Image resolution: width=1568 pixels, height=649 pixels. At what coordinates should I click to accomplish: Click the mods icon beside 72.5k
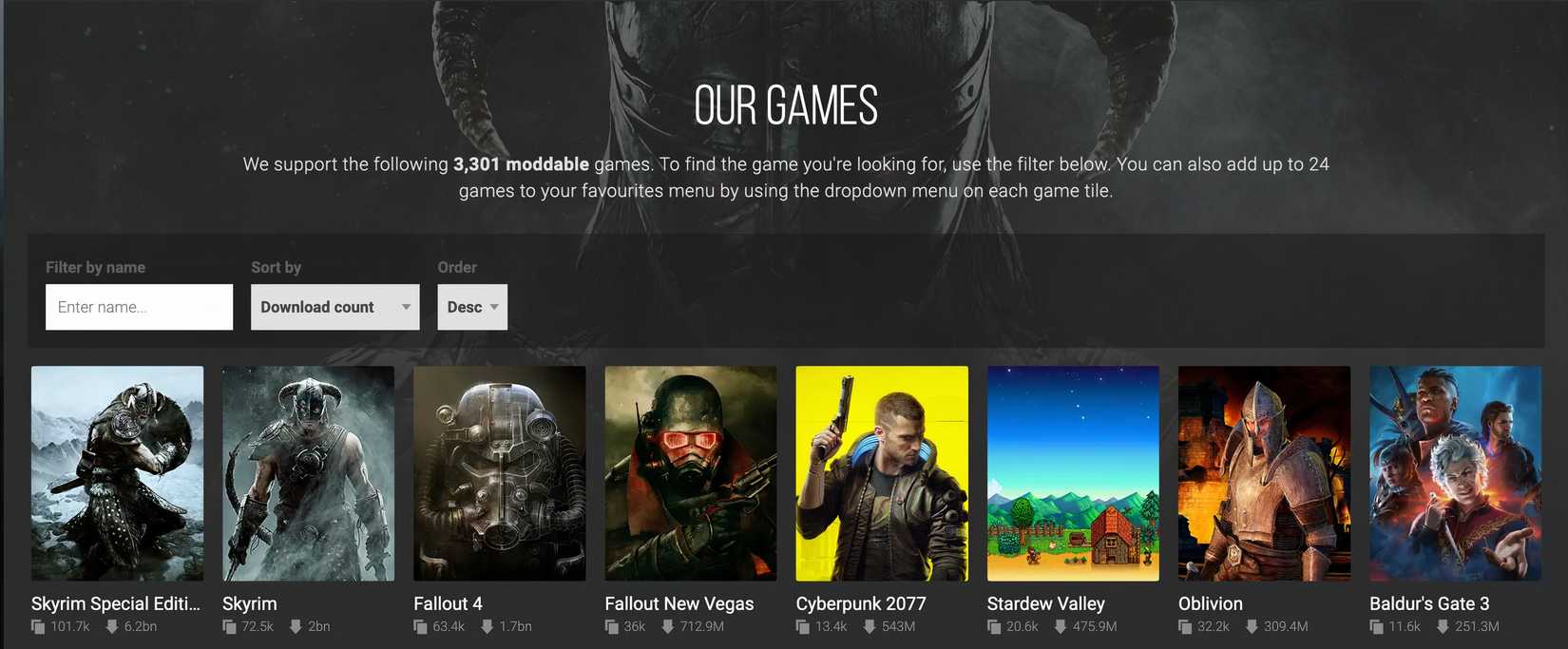coord(229,627)
